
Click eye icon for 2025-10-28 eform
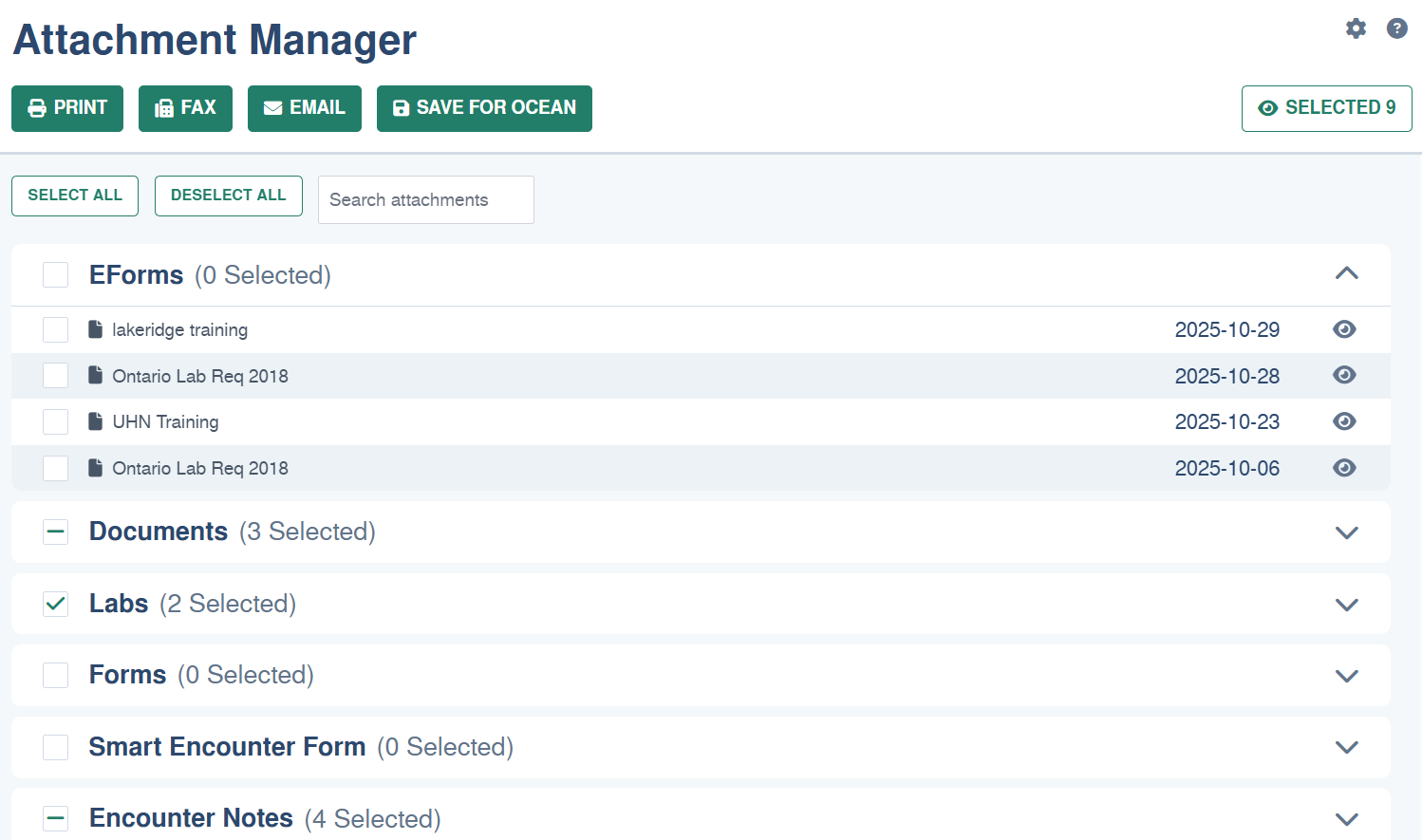[1344, 375]
